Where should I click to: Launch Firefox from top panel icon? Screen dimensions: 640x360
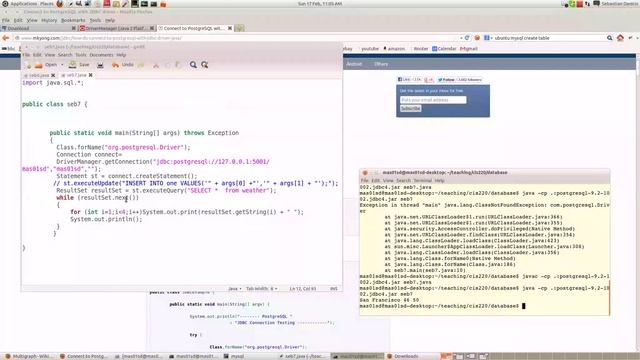[x=60, y=4]
